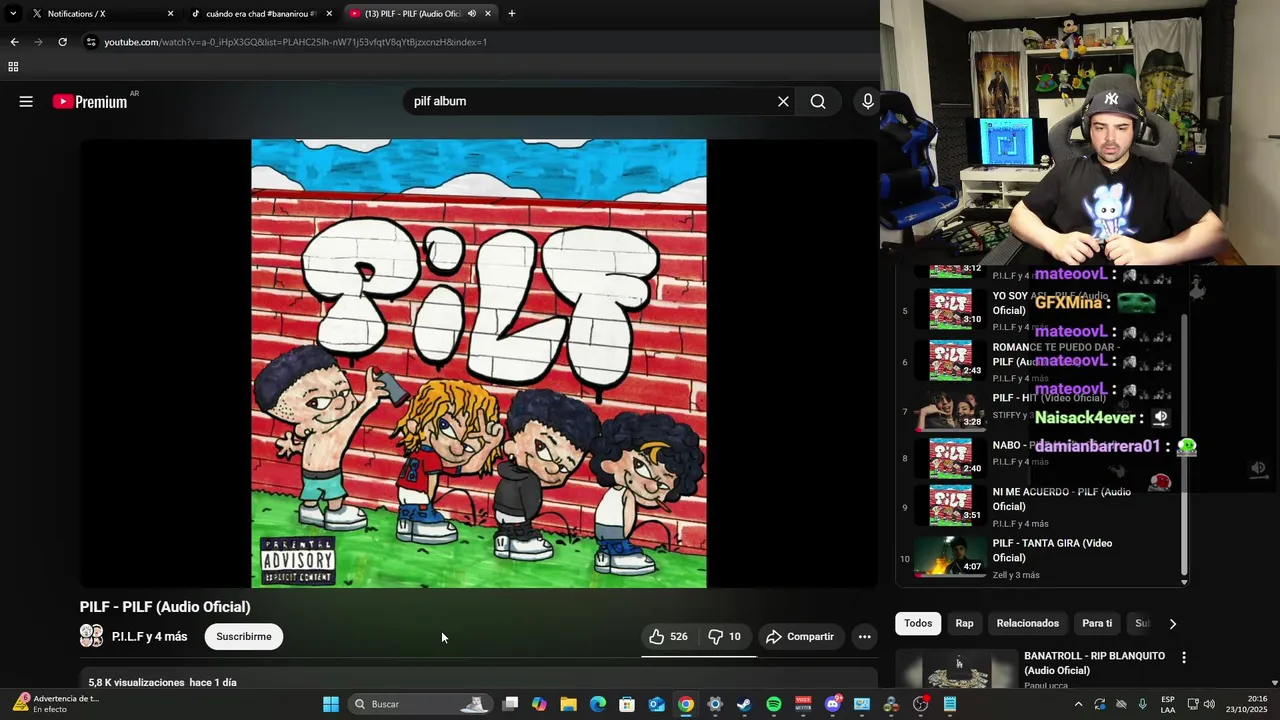Open Copilot from the taskbar
The height and width of the screenshot is (720, 1280).
pos(539,704)
